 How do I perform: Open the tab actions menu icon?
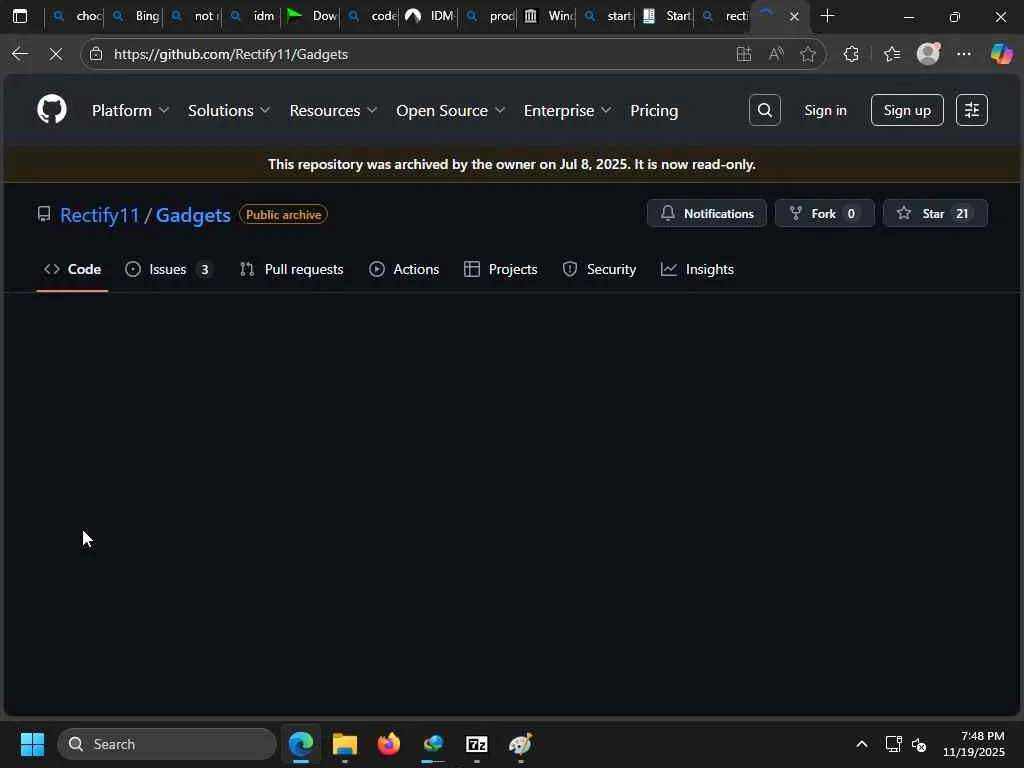point(20,16)
